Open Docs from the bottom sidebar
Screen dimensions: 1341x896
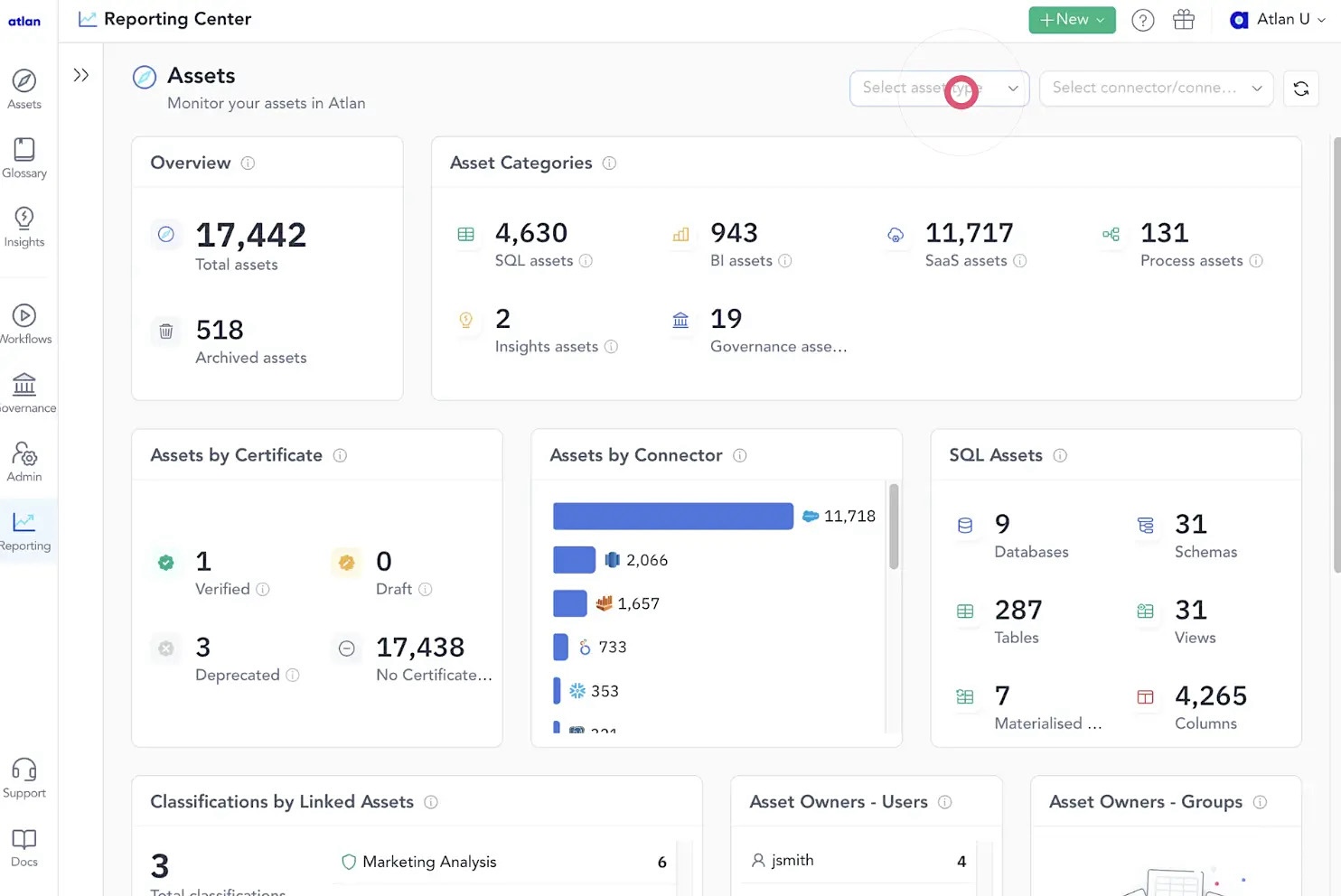24,839
